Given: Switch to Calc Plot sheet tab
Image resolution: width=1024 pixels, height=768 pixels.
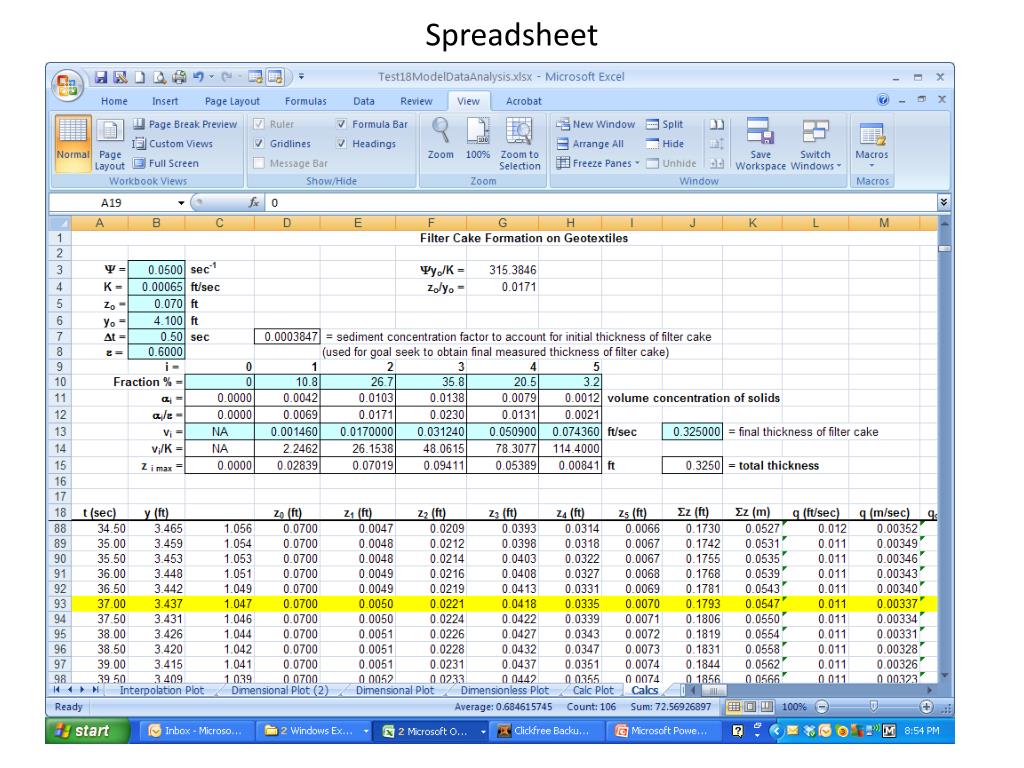Looking at the screenshot, I should 593,690.
